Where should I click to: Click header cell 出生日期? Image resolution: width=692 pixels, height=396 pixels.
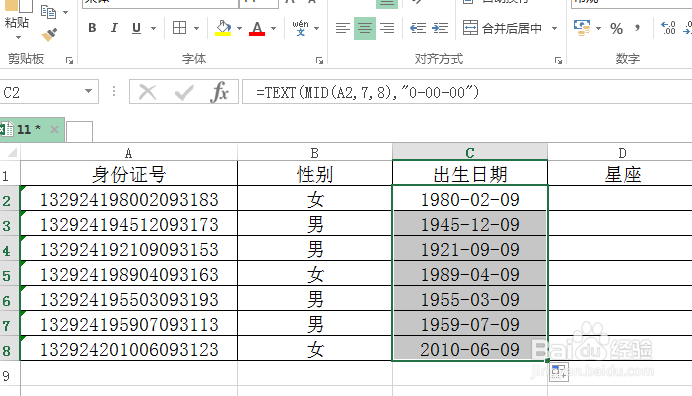click(470, 174)
